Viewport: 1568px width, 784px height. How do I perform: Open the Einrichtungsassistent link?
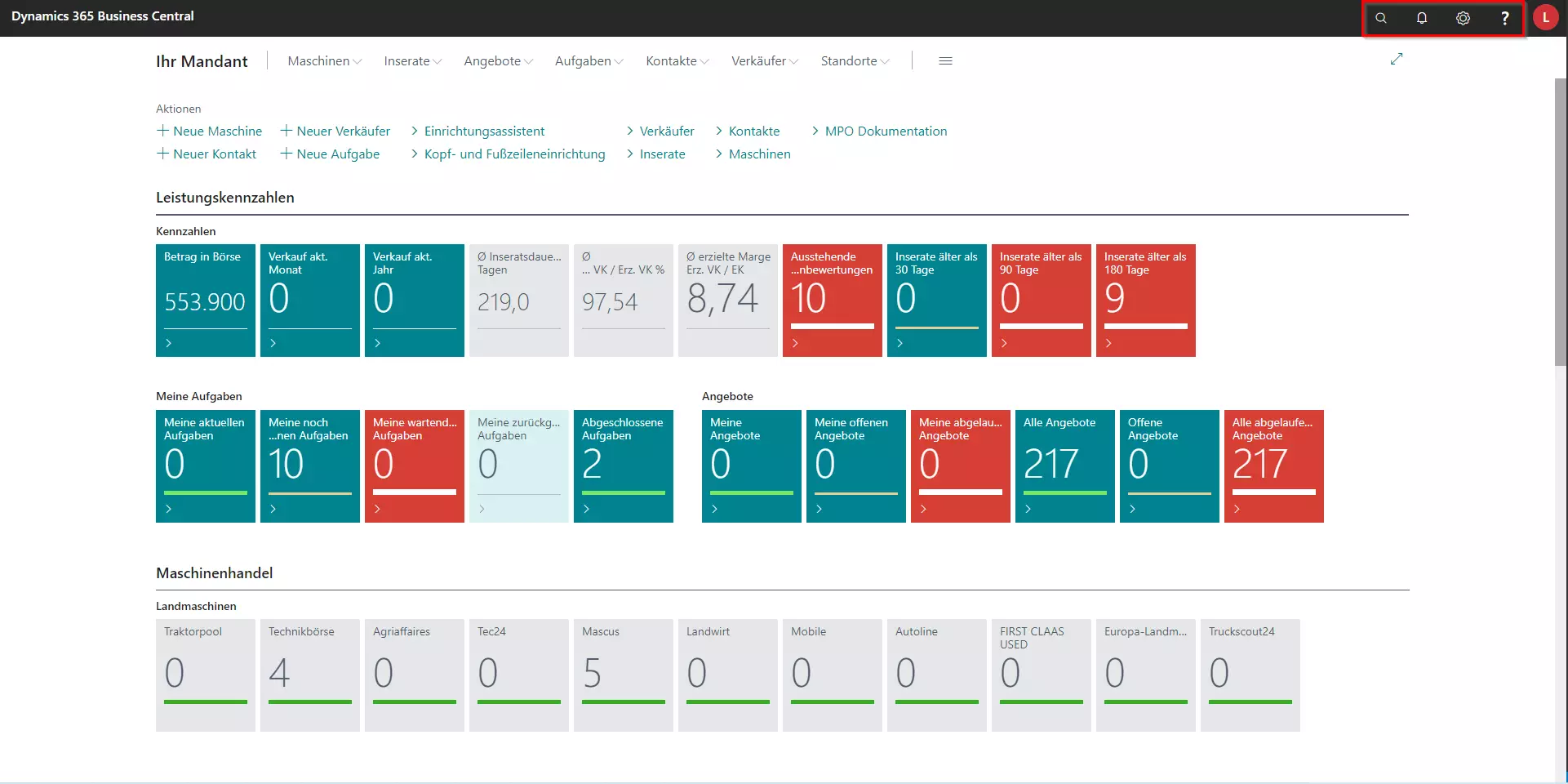click(484, 131)
